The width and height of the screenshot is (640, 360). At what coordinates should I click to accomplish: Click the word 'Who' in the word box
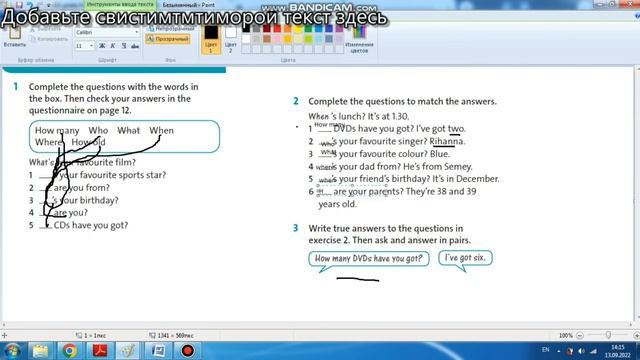(x=98, y=130)
